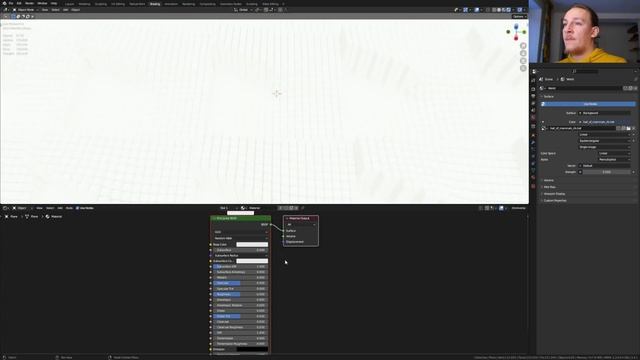The width and height of the screenshot is (640, 360).
Task: Select material preview shading icon
Action: tap(504, 10)
